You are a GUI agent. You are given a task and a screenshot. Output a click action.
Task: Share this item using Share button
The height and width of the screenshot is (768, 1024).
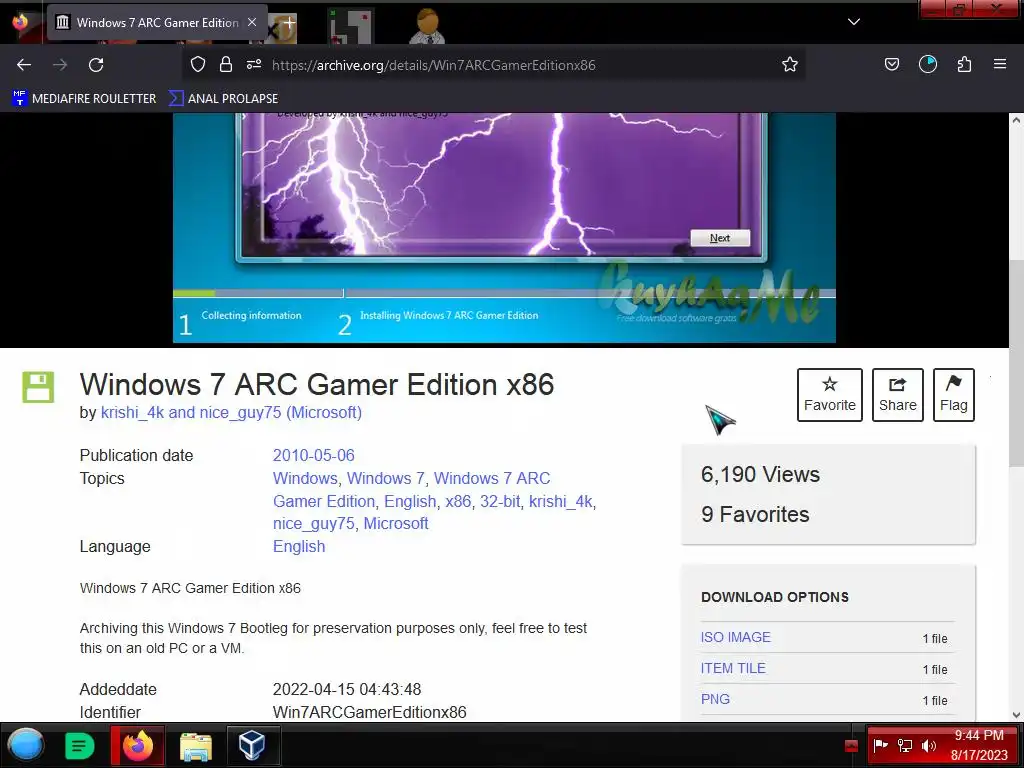point(897,394)
